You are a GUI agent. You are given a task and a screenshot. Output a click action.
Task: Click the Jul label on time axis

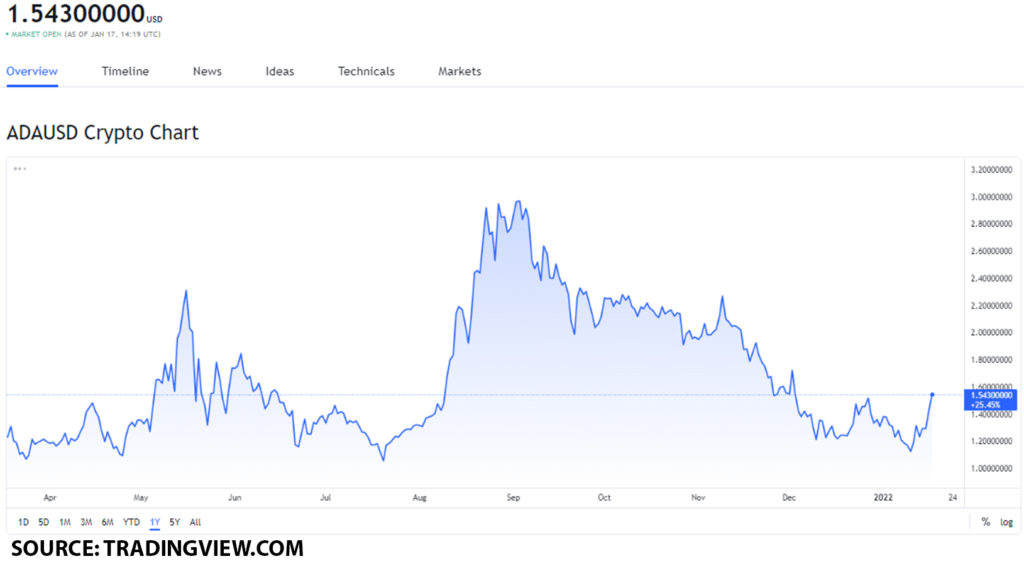click(x=325, y=498)
